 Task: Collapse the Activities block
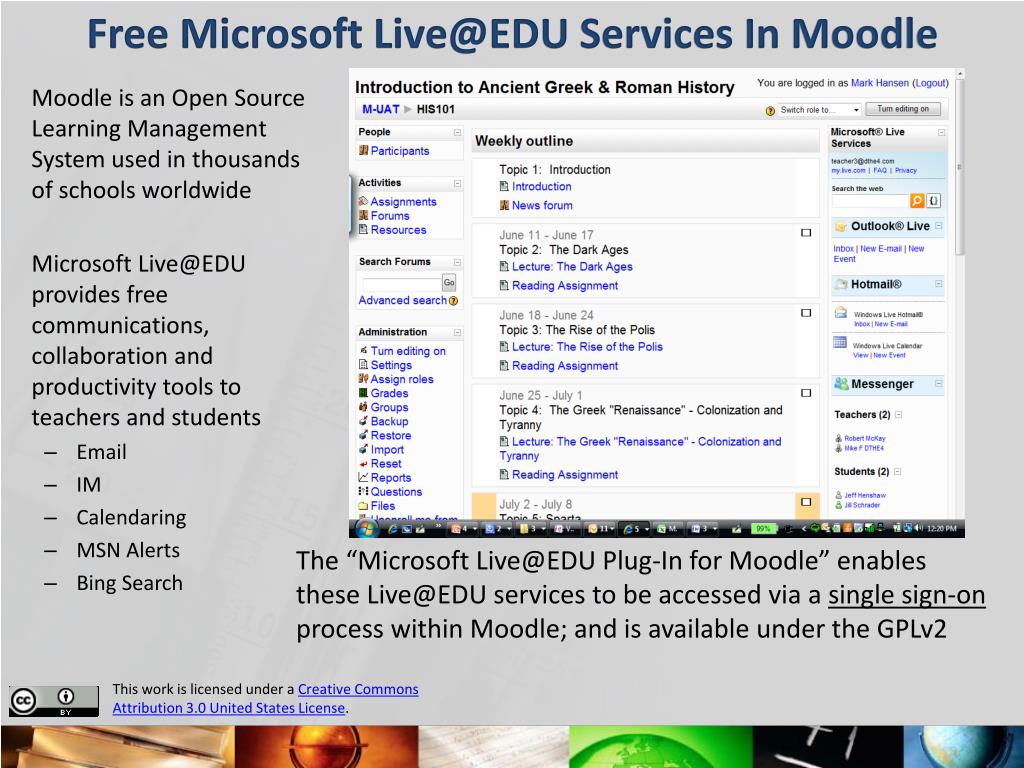457,184
